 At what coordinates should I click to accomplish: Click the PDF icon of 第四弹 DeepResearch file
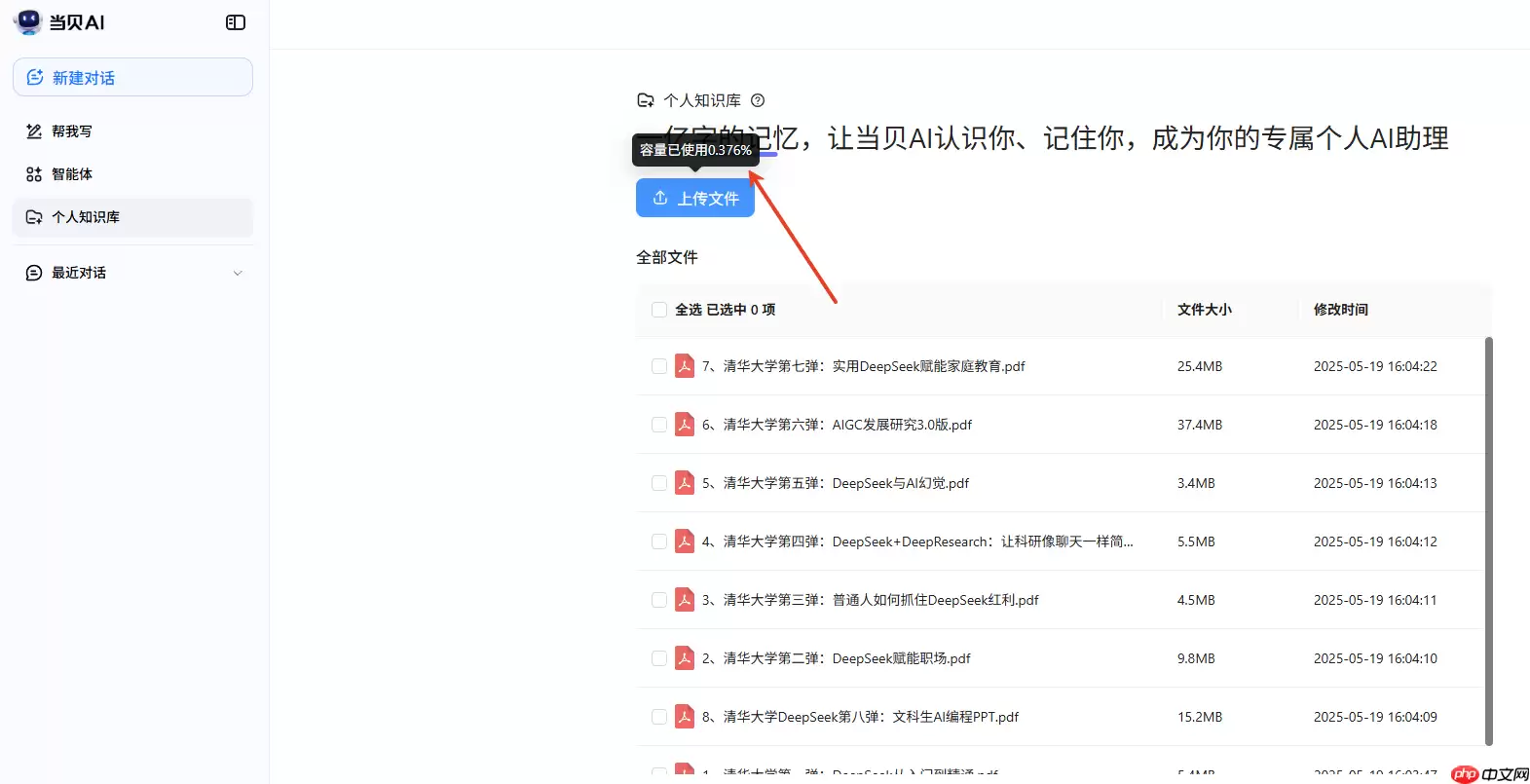click(x=685, y=541)
